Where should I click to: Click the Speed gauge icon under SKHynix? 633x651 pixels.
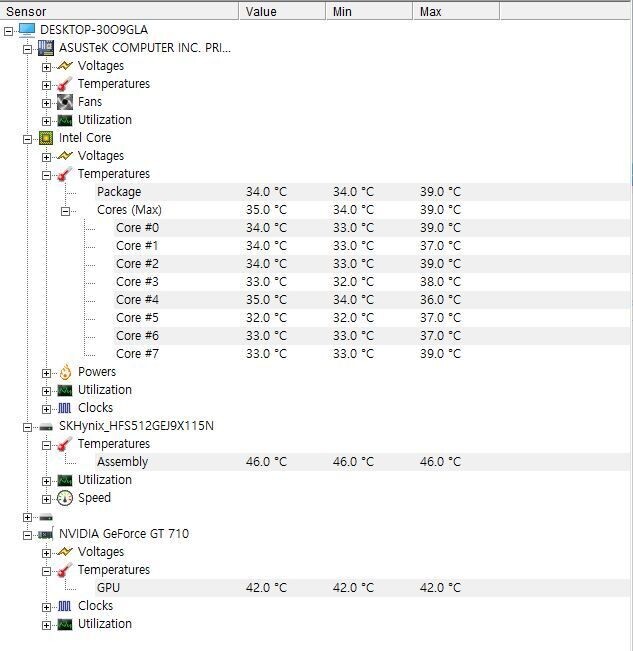click(x=65, y=498)
